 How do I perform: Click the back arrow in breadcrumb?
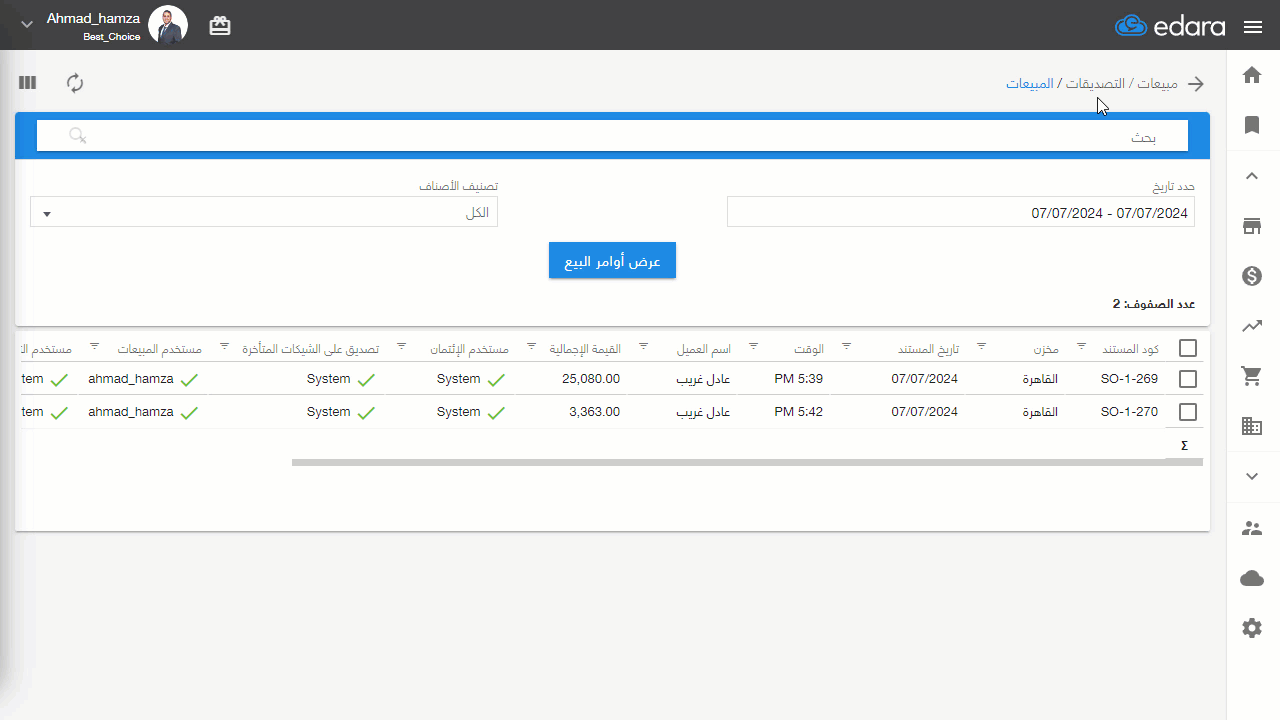[1195, 84]
